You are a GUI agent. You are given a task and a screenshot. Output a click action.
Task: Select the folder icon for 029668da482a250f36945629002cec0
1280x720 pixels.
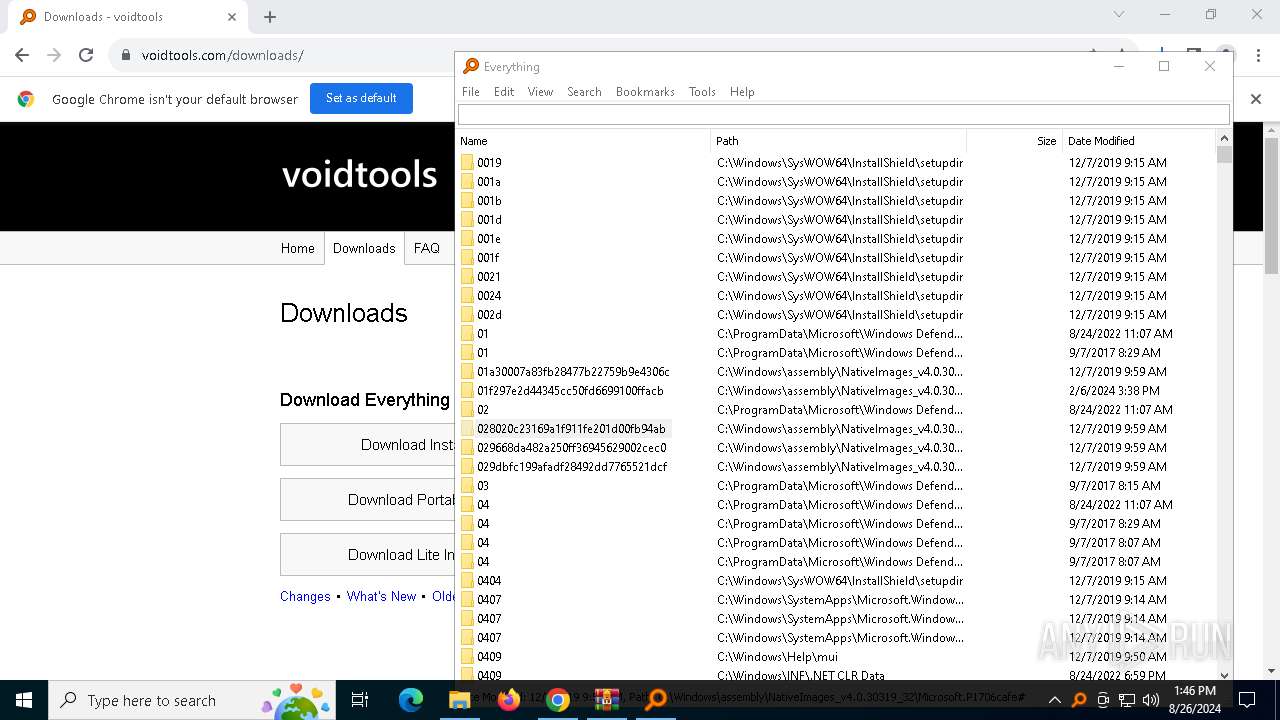[467, 447]
